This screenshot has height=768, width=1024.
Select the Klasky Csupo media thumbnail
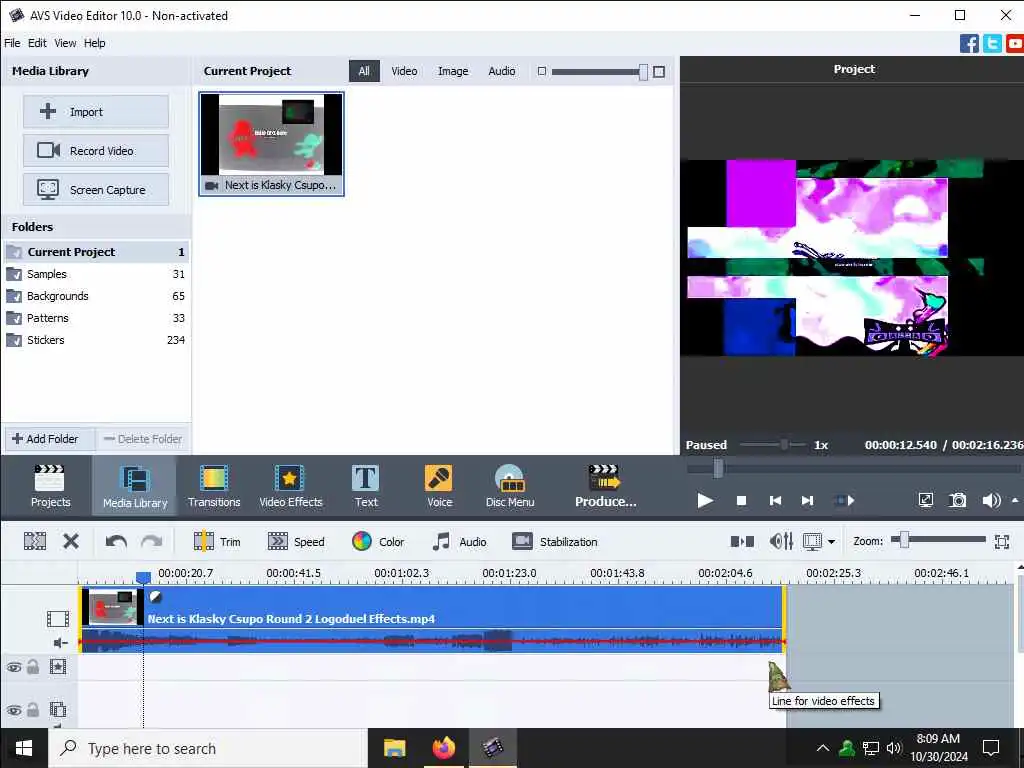pos(271,144)
